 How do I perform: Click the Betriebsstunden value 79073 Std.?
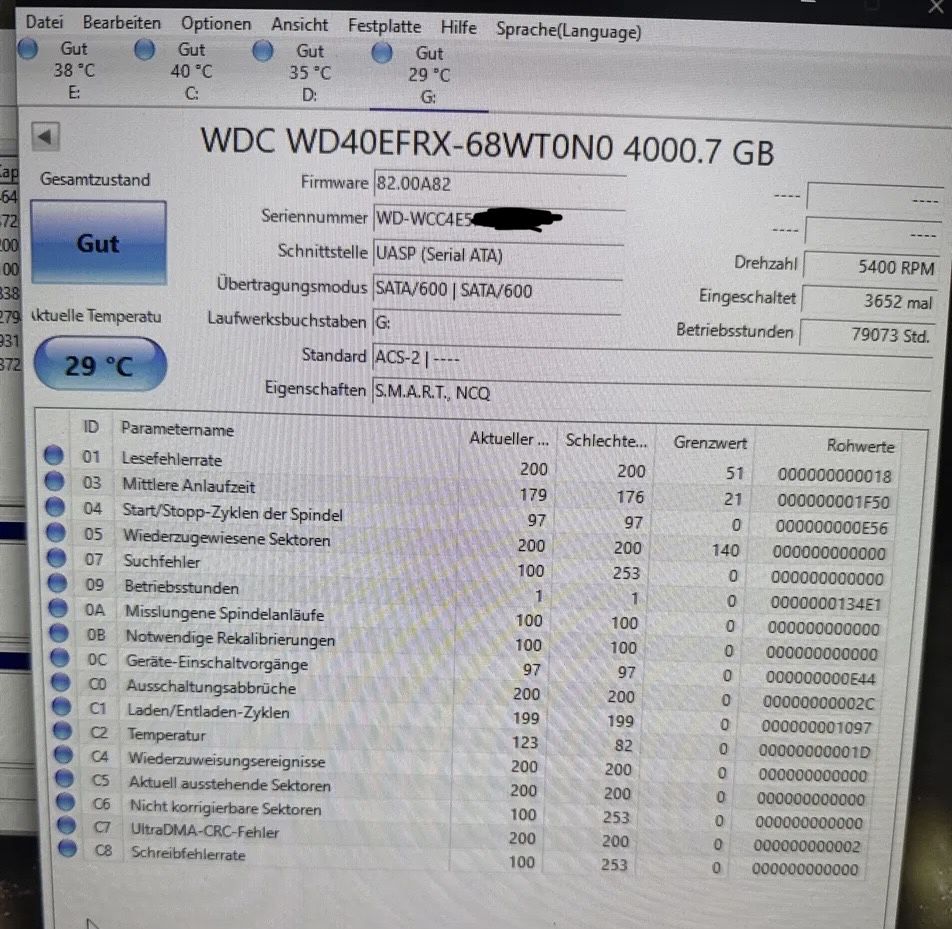pos(865,334)
